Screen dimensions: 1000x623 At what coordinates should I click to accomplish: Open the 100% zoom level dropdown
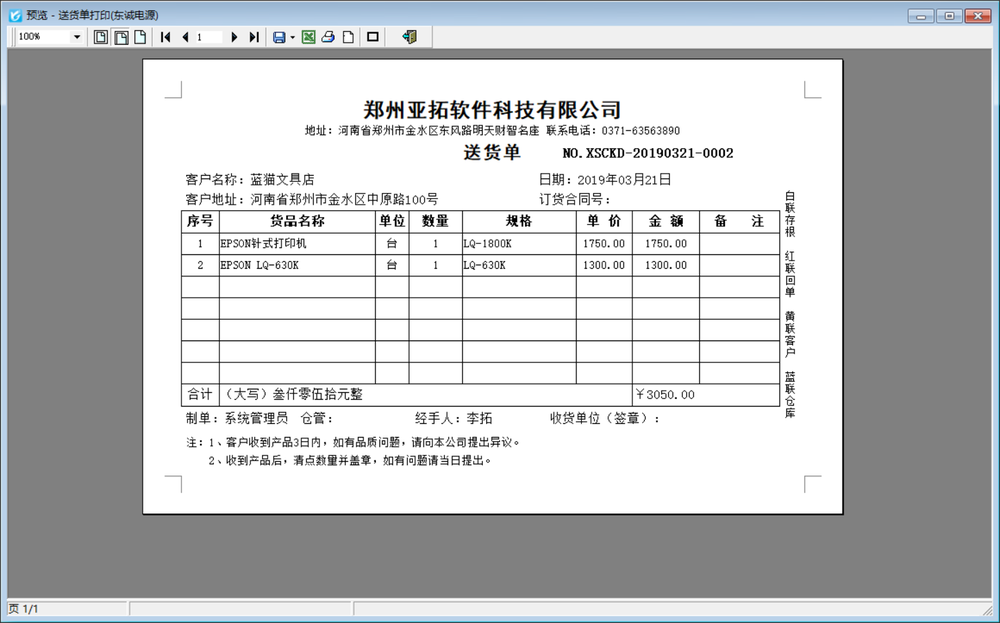pyautogui.click(x=77, y=37)
